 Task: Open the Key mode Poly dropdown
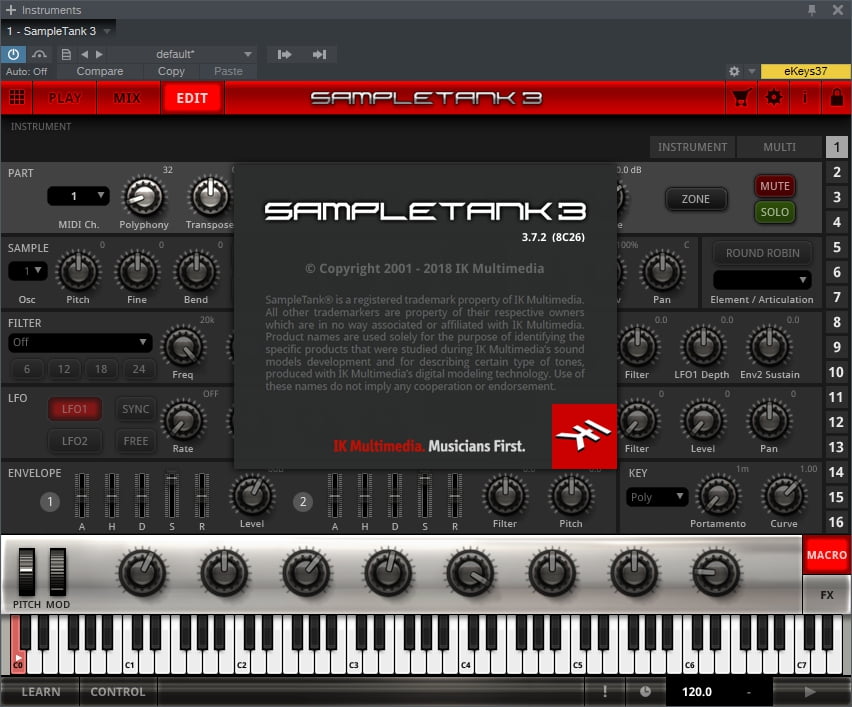(x=657, y=497)
